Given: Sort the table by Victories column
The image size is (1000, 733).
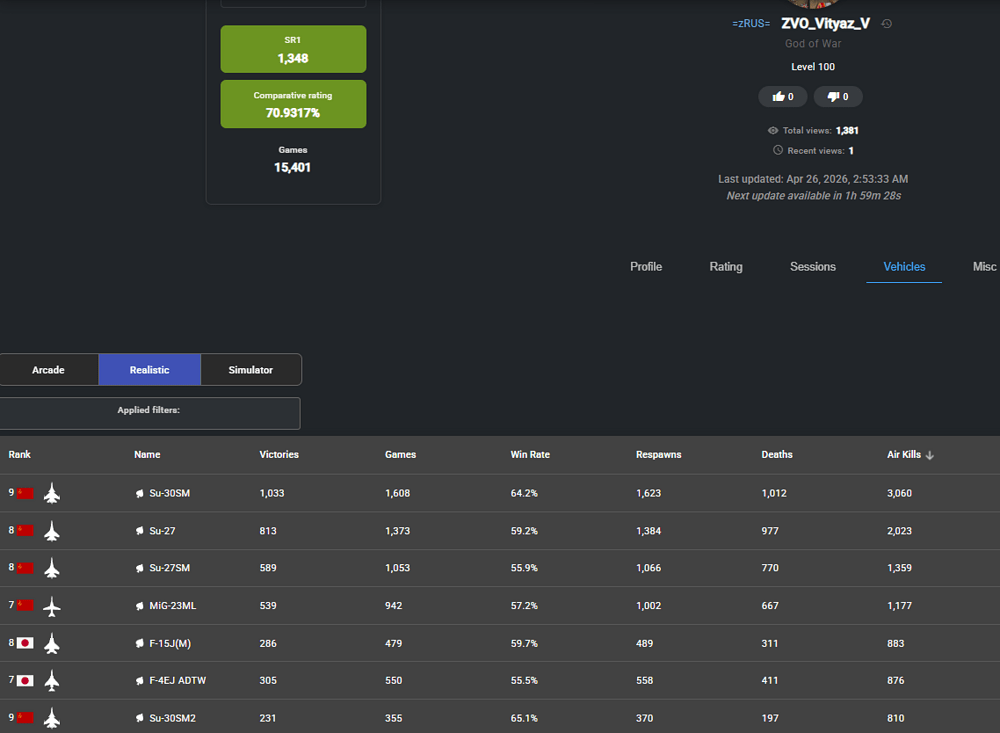Looking at the screenshot, I should [x=279, y=455].
